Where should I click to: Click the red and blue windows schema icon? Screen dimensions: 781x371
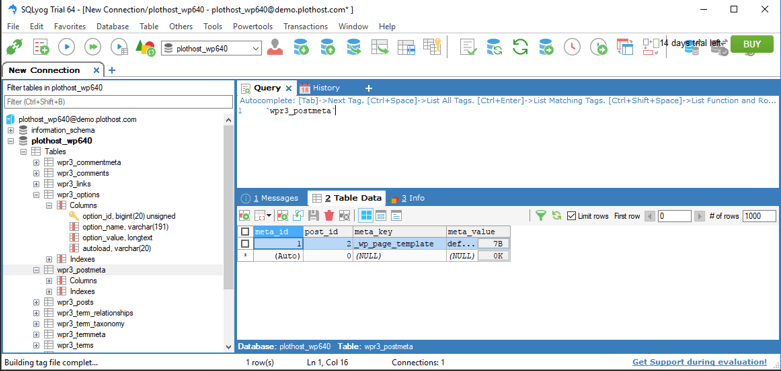625,47
